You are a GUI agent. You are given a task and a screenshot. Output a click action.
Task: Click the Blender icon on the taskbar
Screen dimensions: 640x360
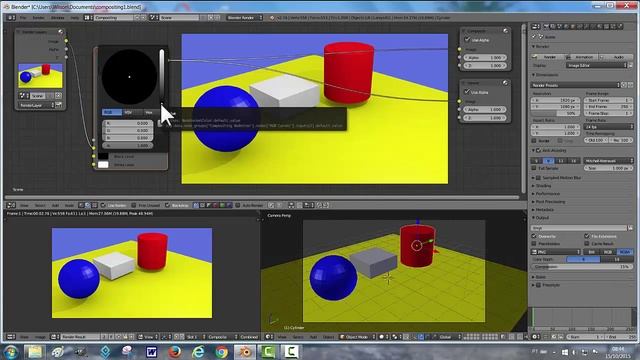245,351
